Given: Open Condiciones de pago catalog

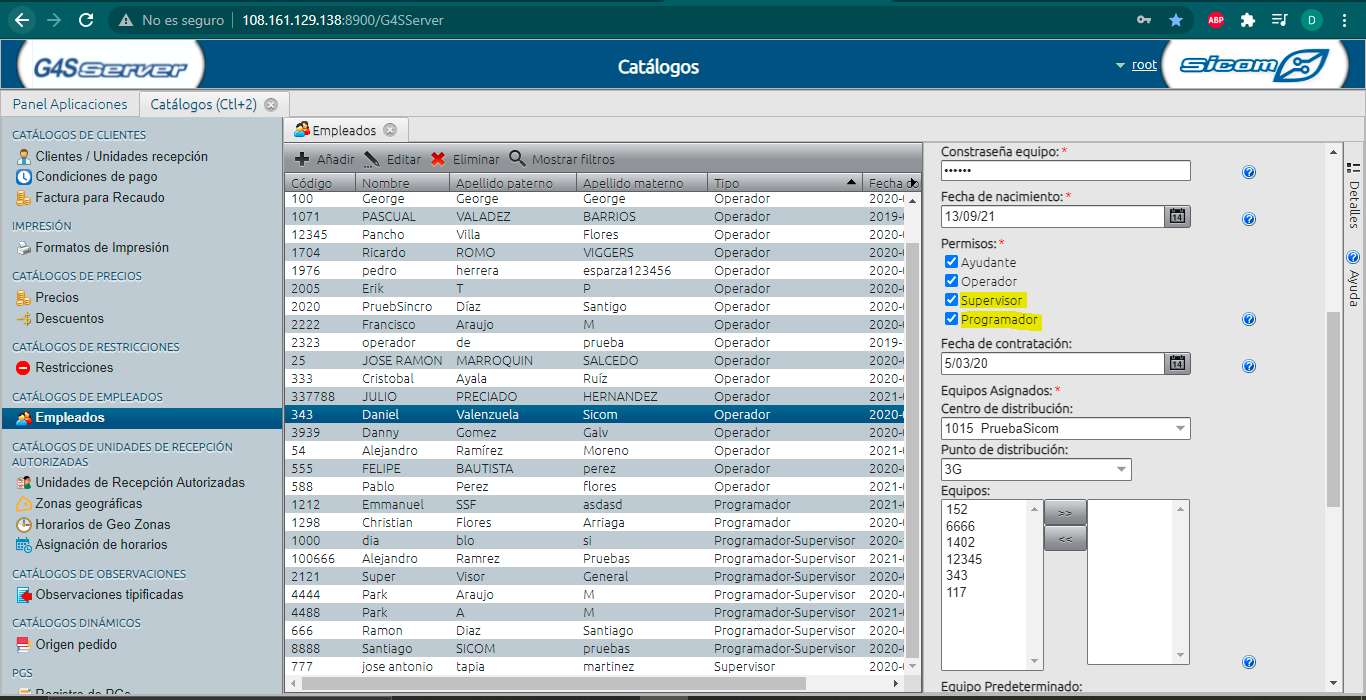Looking at the screenshot, I should click(96, 177).
